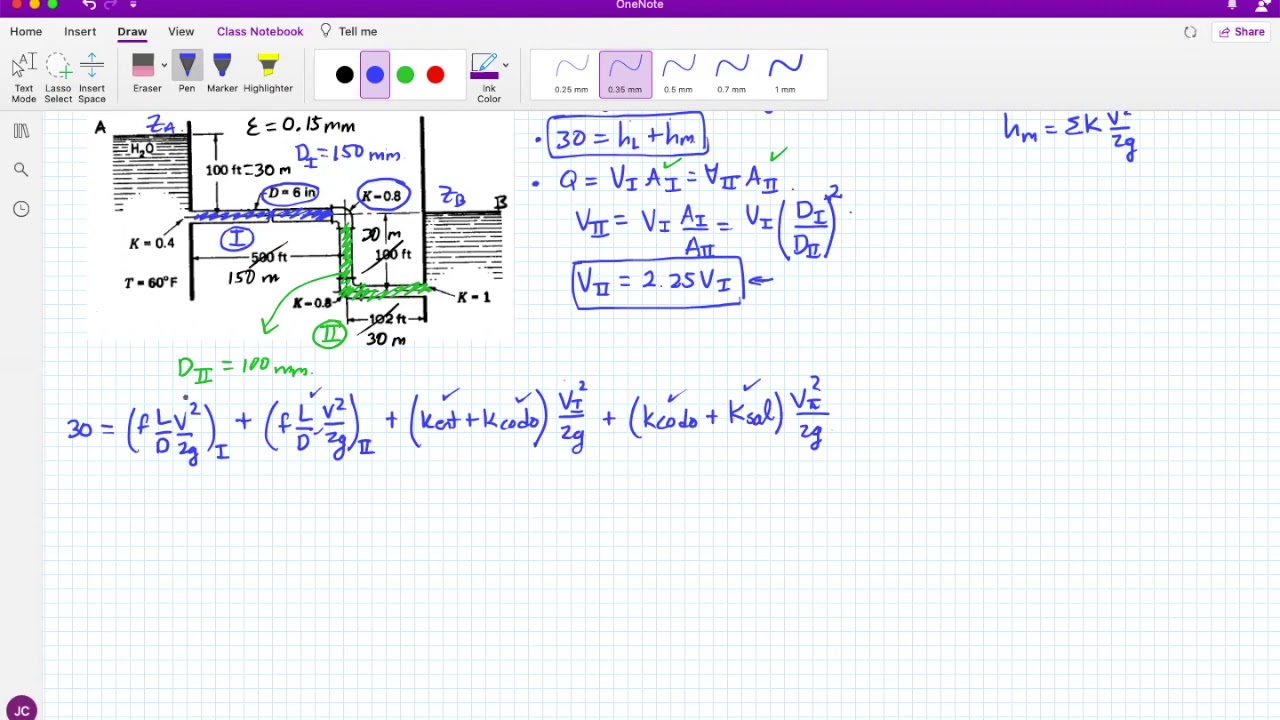
Task: Open the Home ribbon tab
Action: coord(26,31)
